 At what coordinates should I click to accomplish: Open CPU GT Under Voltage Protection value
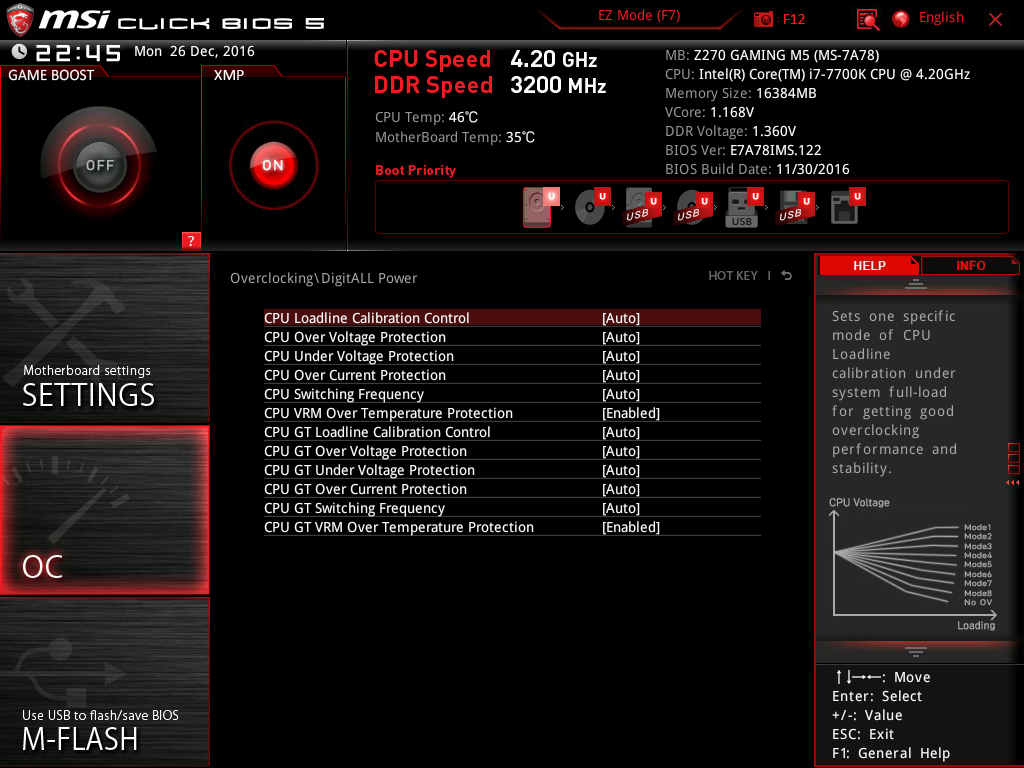[x=620, y=470]
